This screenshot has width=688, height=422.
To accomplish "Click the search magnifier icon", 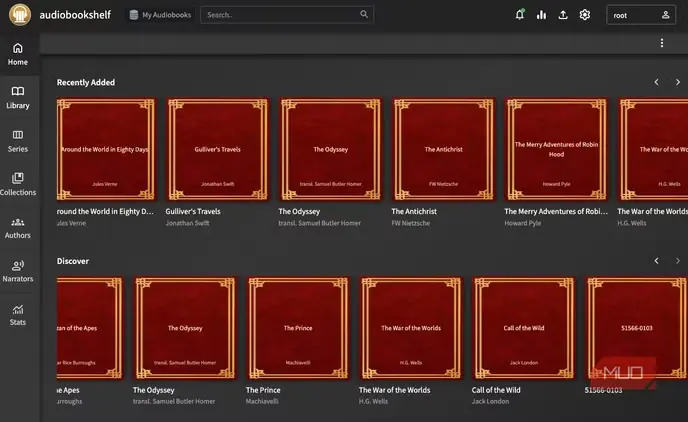I will pos(364,14).
